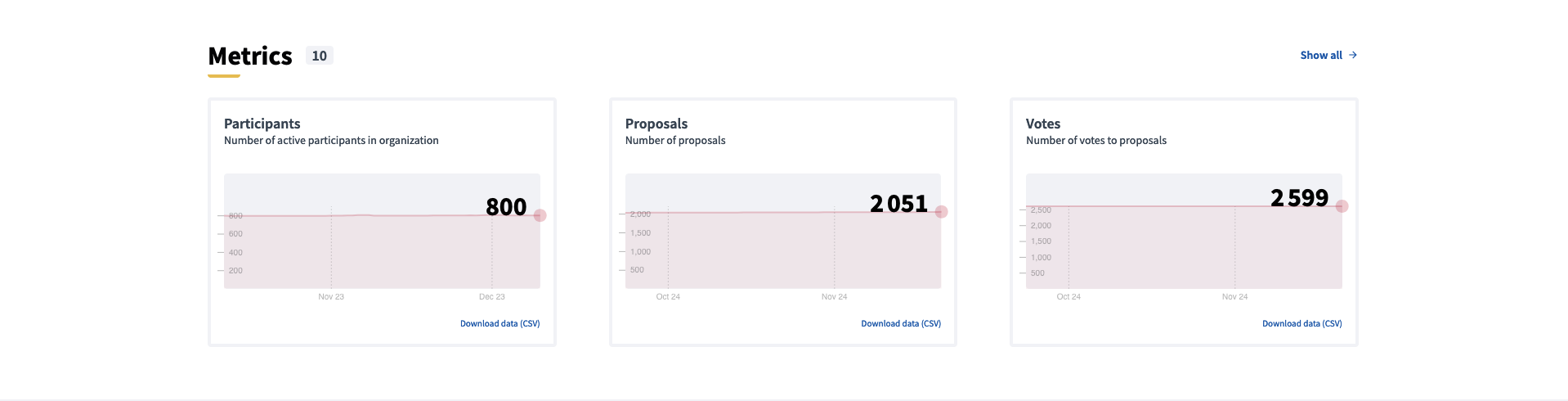Image resolution: width=1568 pixels, height=401 pixels.
Task: Click the red endpoint dot on Proposals chart
Action: pos(941,212)
